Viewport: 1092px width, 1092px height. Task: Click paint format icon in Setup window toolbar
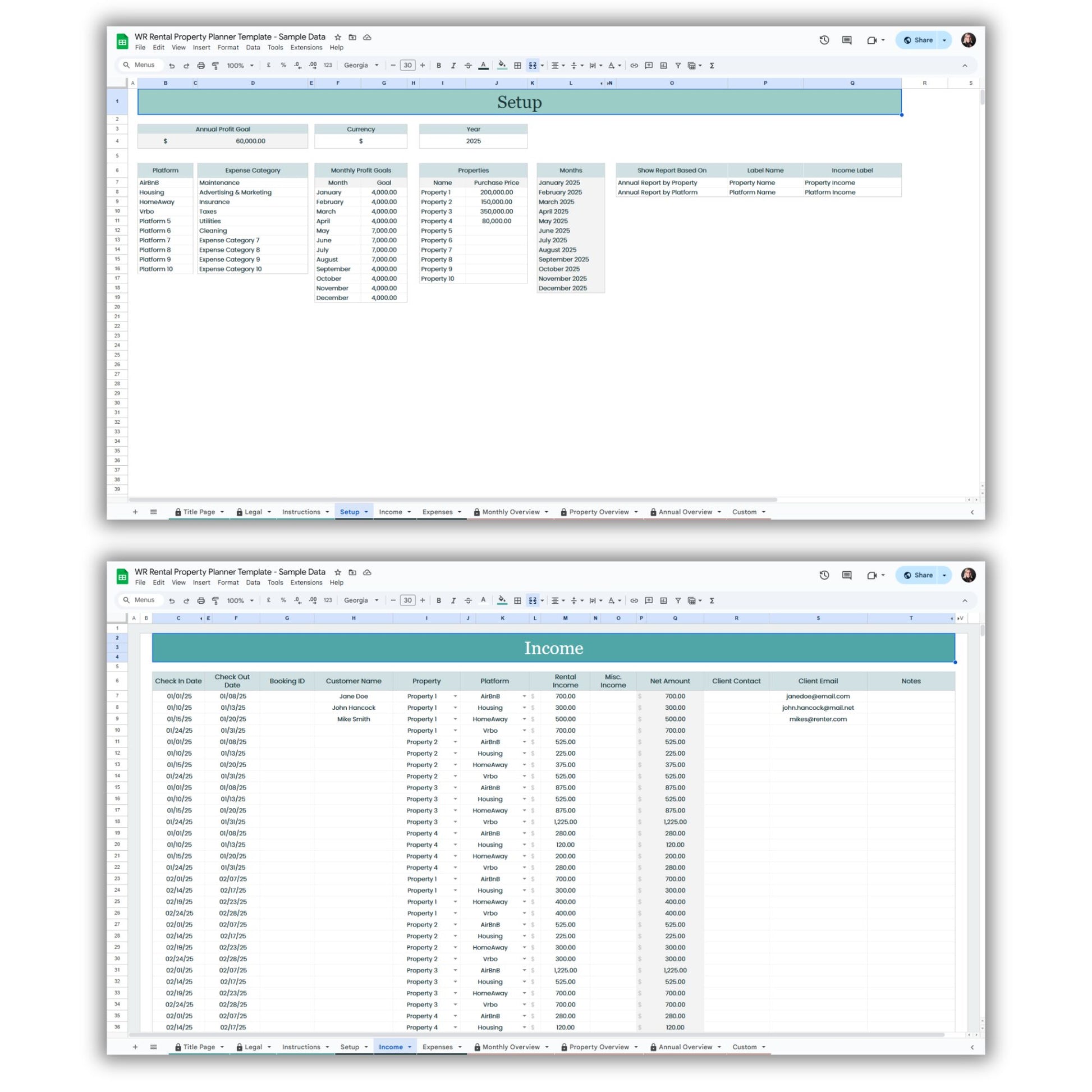tap(215, 66)
